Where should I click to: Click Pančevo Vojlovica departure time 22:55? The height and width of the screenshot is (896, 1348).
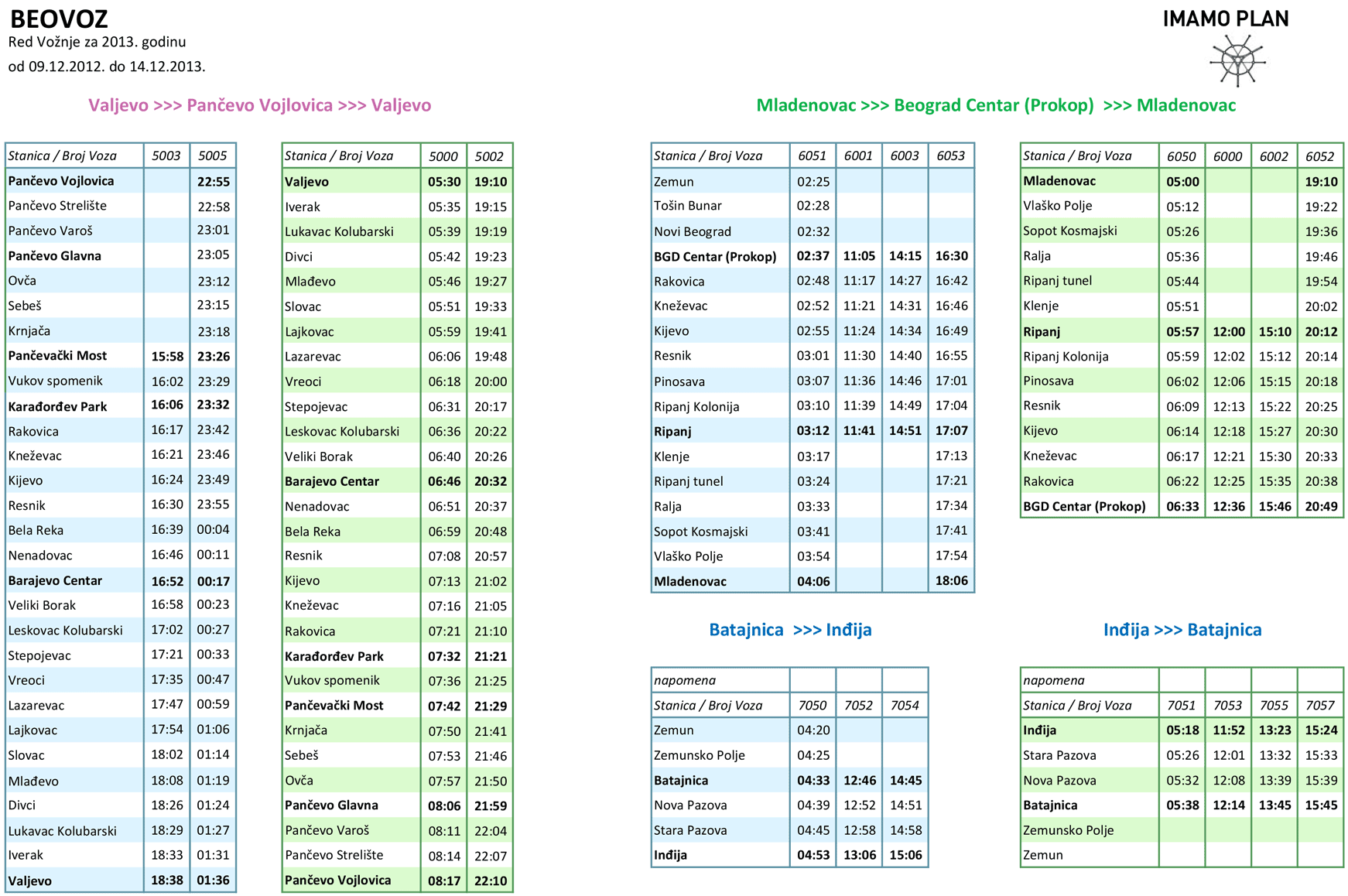click(x=213, y=181)
